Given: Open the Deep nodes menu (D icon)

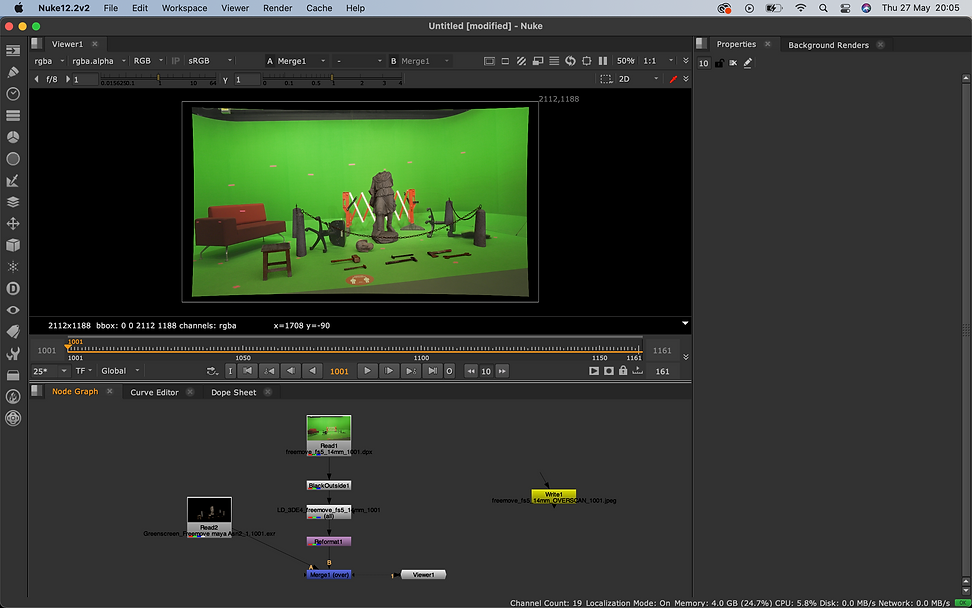Looking at the screenshot, I should click(12, 288).
